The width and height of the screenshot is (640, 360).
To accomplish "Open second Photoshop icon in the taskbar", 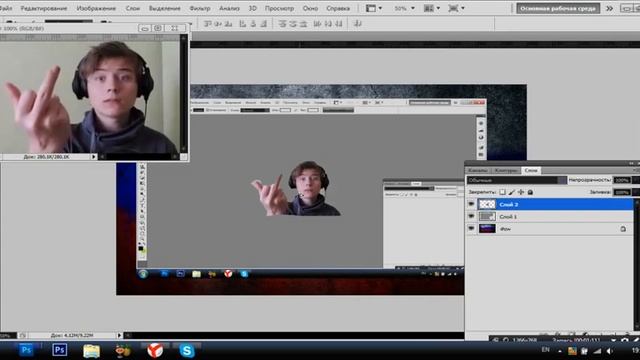I will [x=60, y=350].
